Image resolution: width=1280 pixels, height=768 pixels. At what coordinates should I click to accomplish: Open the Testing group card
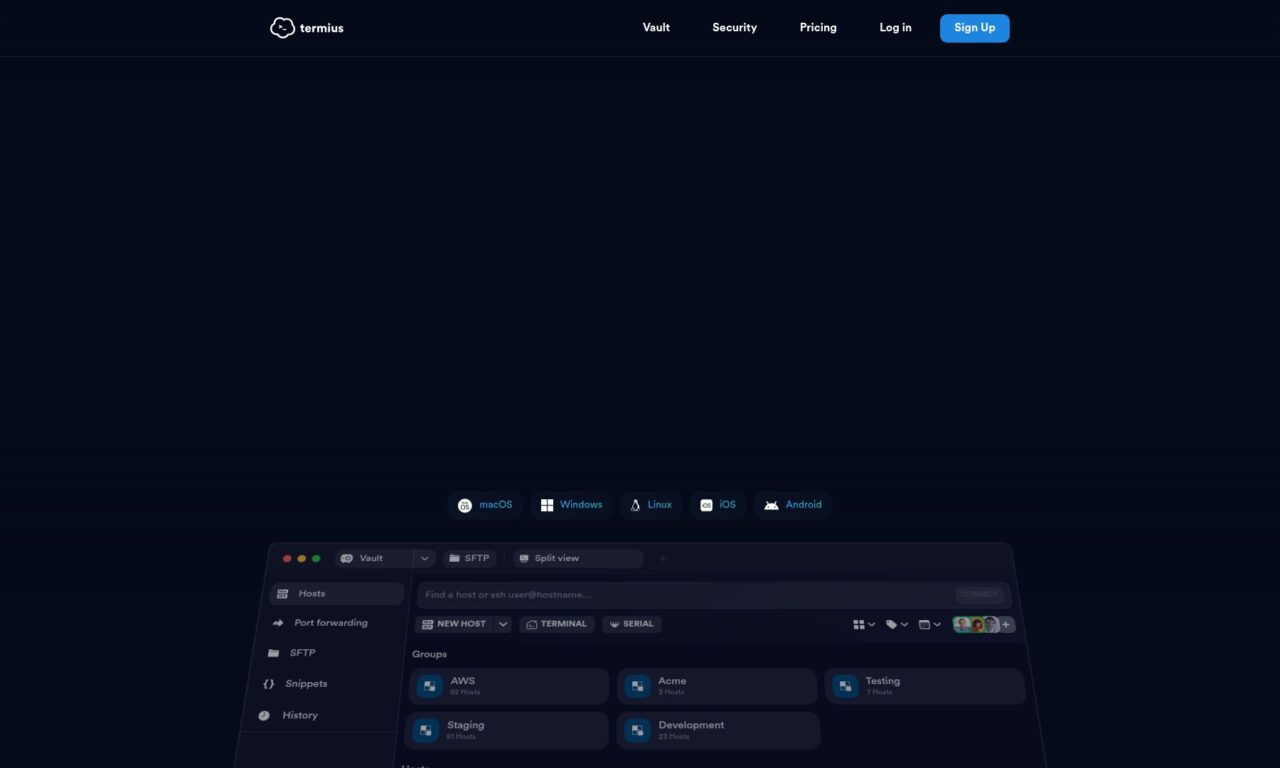tap(925, 687)
